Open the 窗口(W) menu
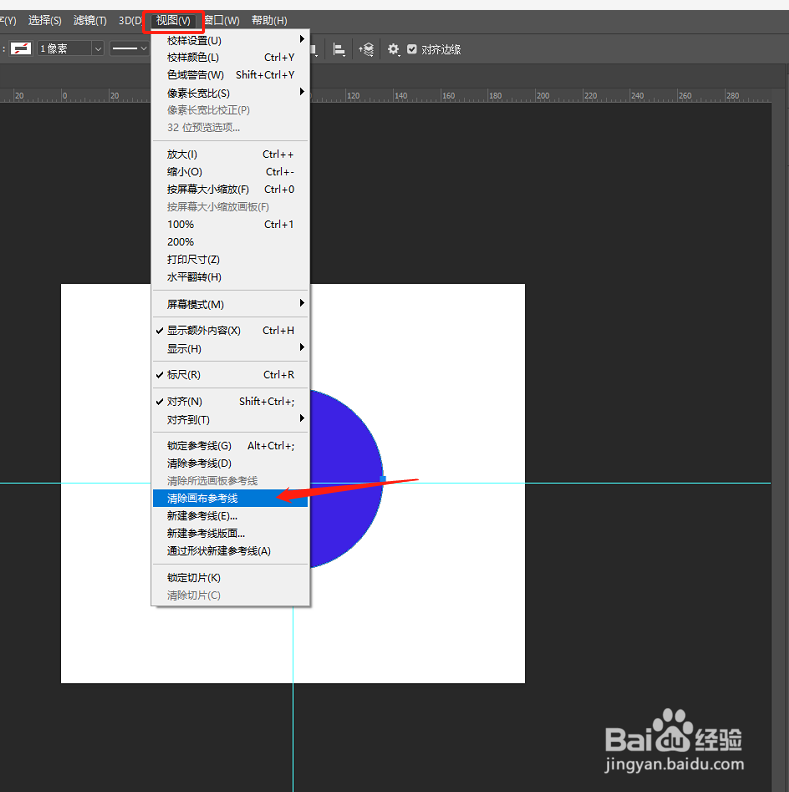Screen dimensions: 789x792 (222, 20)
